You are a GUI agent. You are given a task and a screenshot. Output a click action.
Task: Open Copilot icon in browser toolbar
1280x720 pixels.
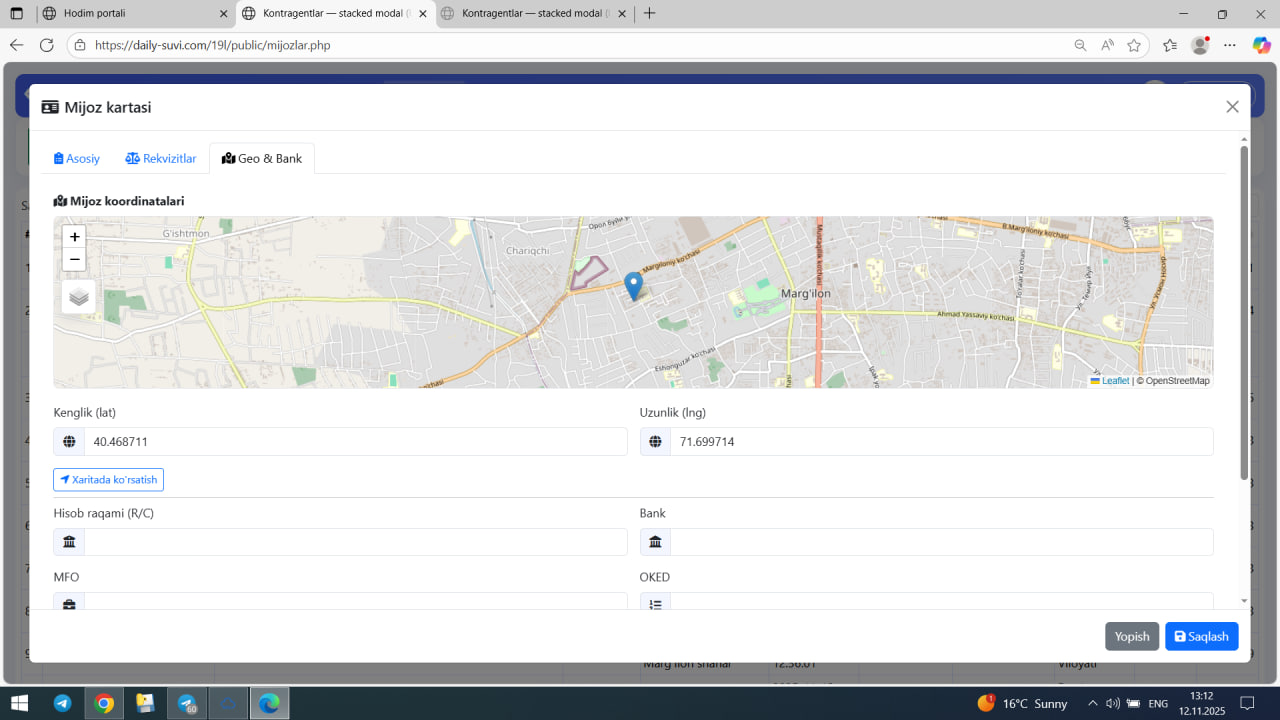click(1261, 45)
